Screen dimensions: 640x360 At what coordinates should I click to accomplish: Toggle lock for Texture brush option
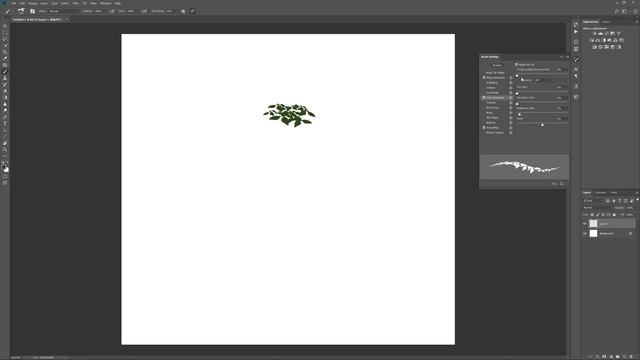pos(511,87)
